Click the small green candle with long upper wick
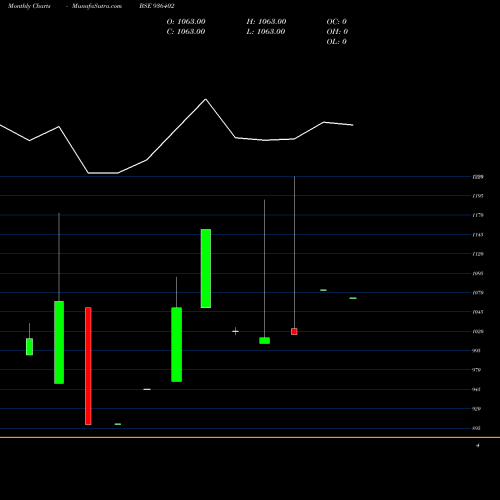This screenshot has height=500, width=500. pos(265,340)
